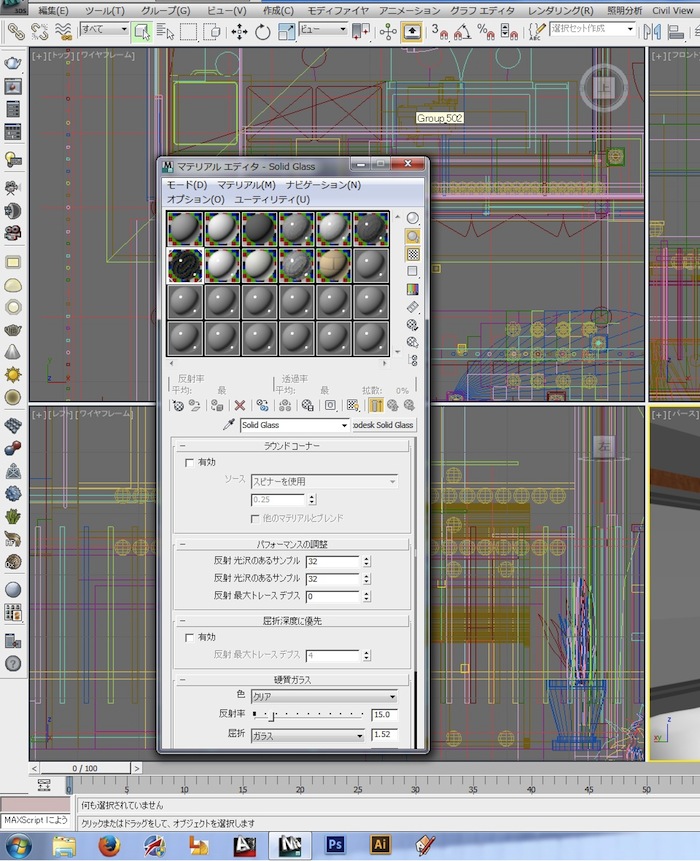Image resolution: width=700 pixels, height=861 pixels.
Task: Open the 屈折 ガラス dropdown
Action: tap(308, 735)
